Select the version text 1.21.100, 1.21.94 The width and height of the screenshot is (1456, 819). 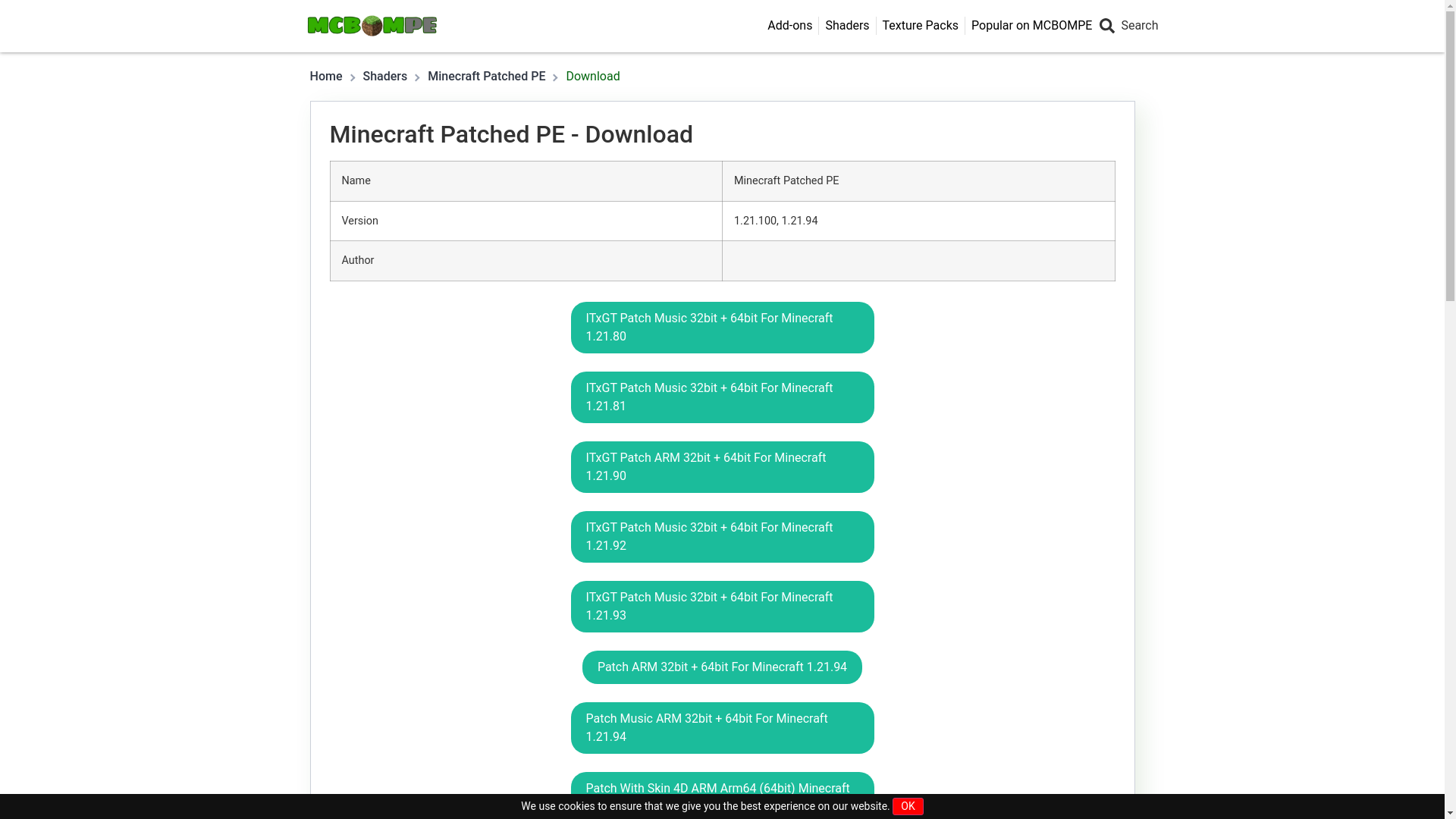tap(775, 221)
